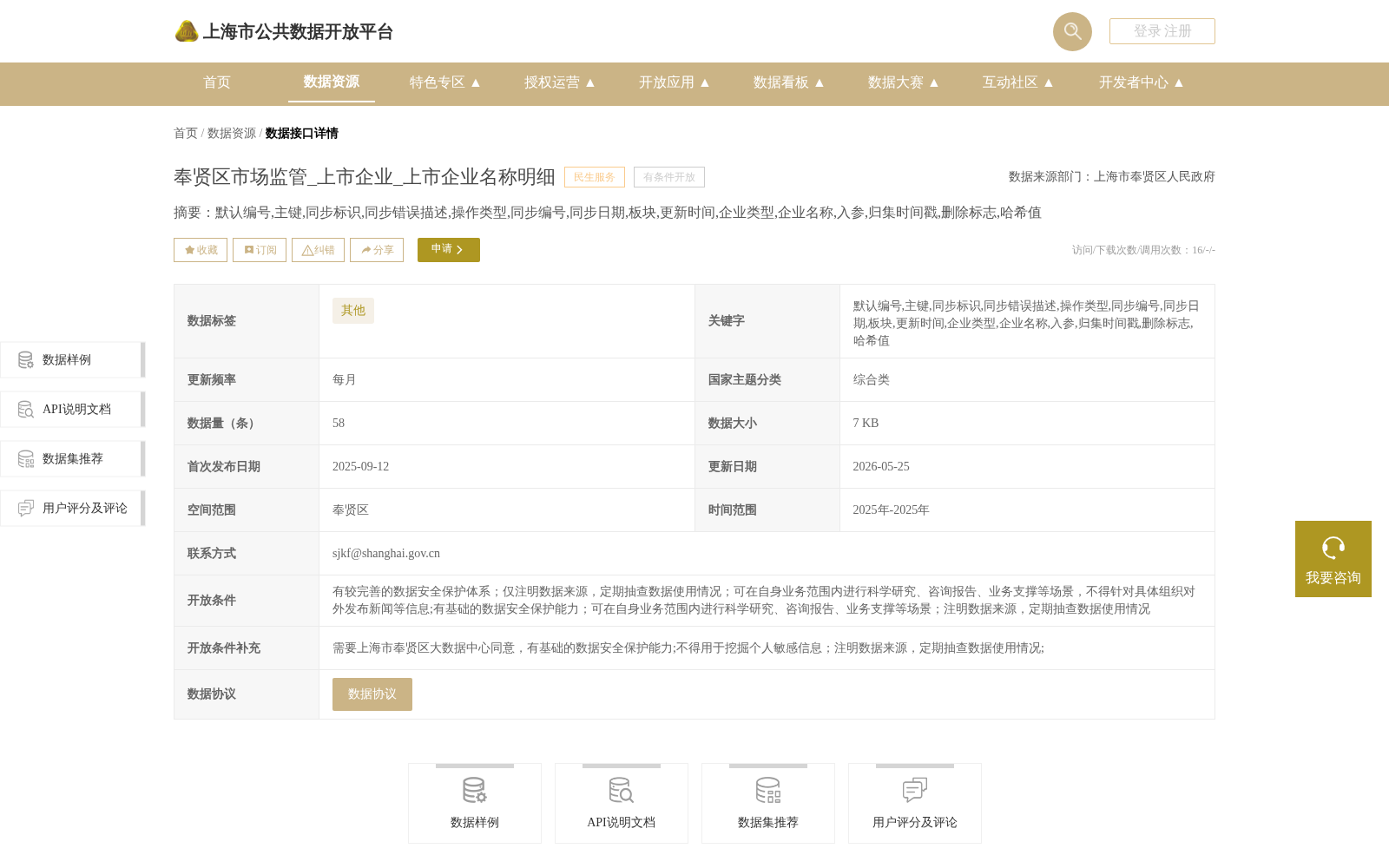The image size is (1389, 868).
Task: Click the 有条件开放 tag
Action: coord(669,177)
